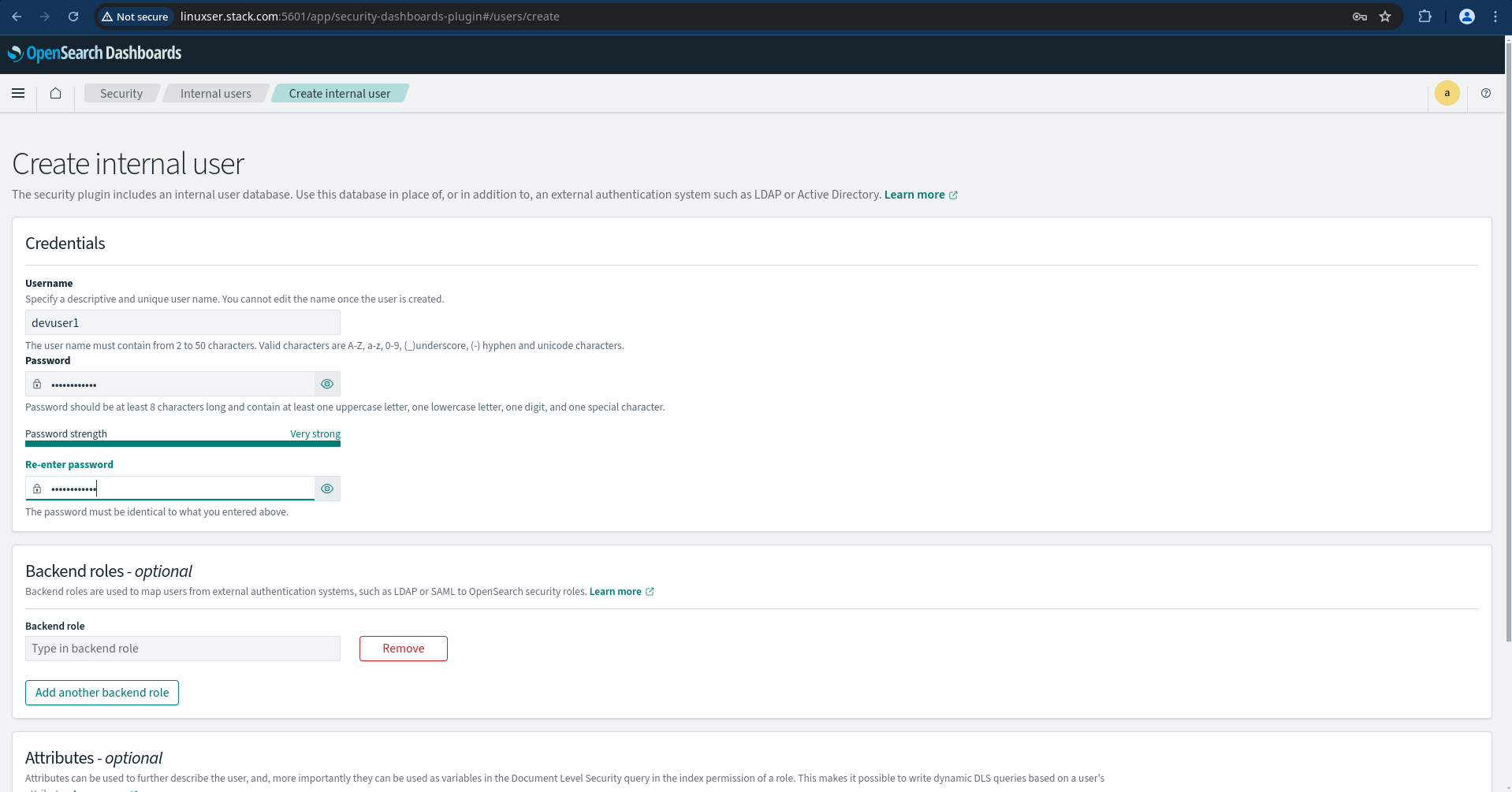Show the entered password
The image size is (1512, 792).
(326, 384)
